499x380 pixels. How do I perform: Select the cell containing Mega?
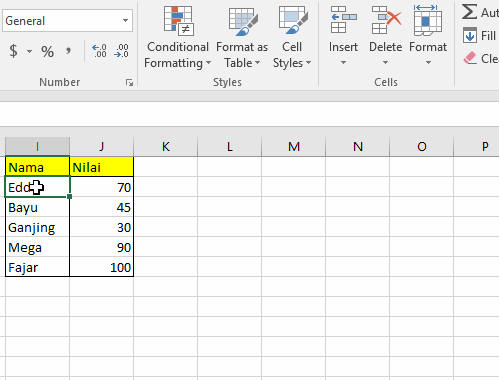click(37, 247)
